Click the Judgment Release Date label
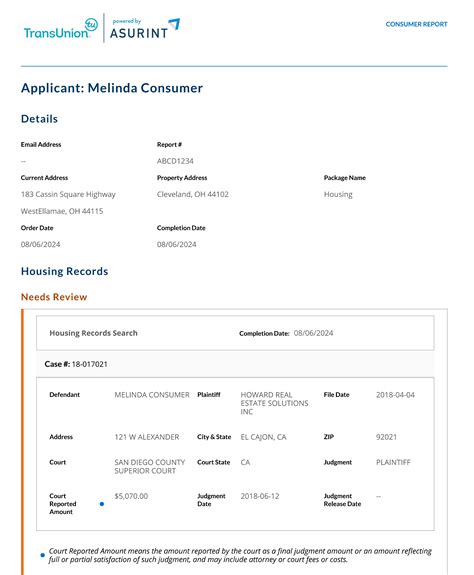 point(342,500)
